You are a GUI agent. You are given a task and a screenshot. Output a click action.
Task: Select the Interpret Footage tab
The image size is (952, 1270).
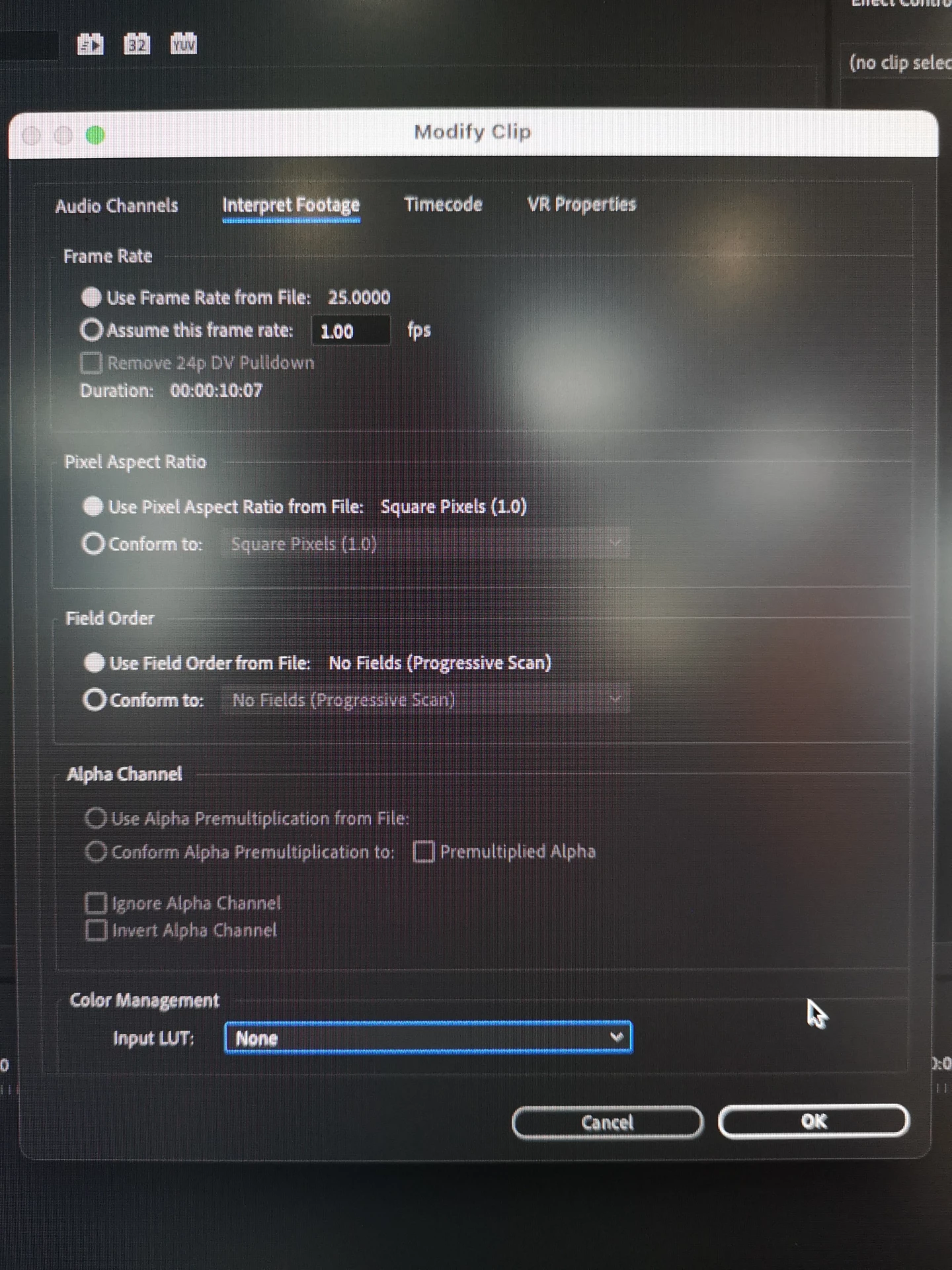[291, 206]
